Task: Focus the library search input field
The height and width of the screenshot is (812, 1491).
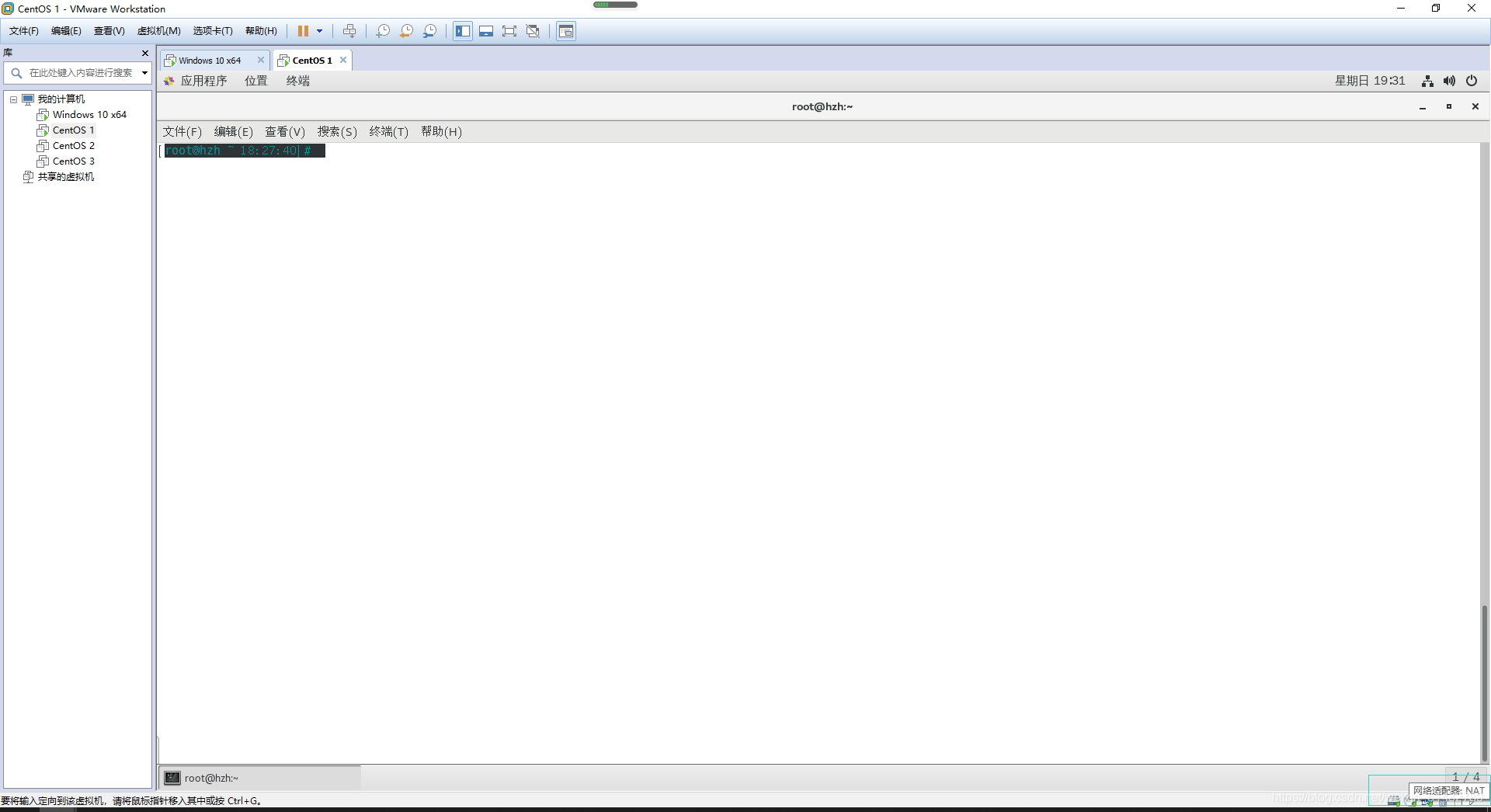Action: tap(80, 73)
